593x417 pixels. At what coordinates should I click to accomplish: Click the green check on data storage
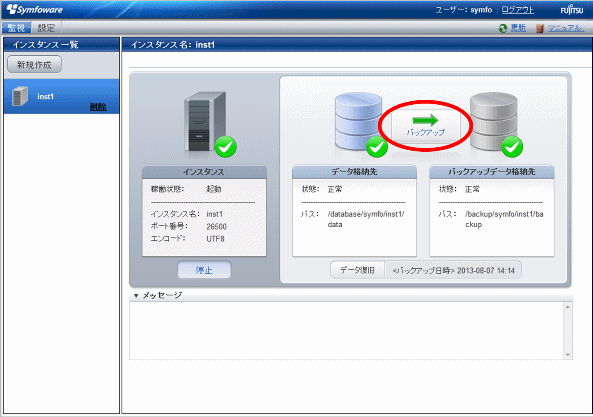coord(377,147)
